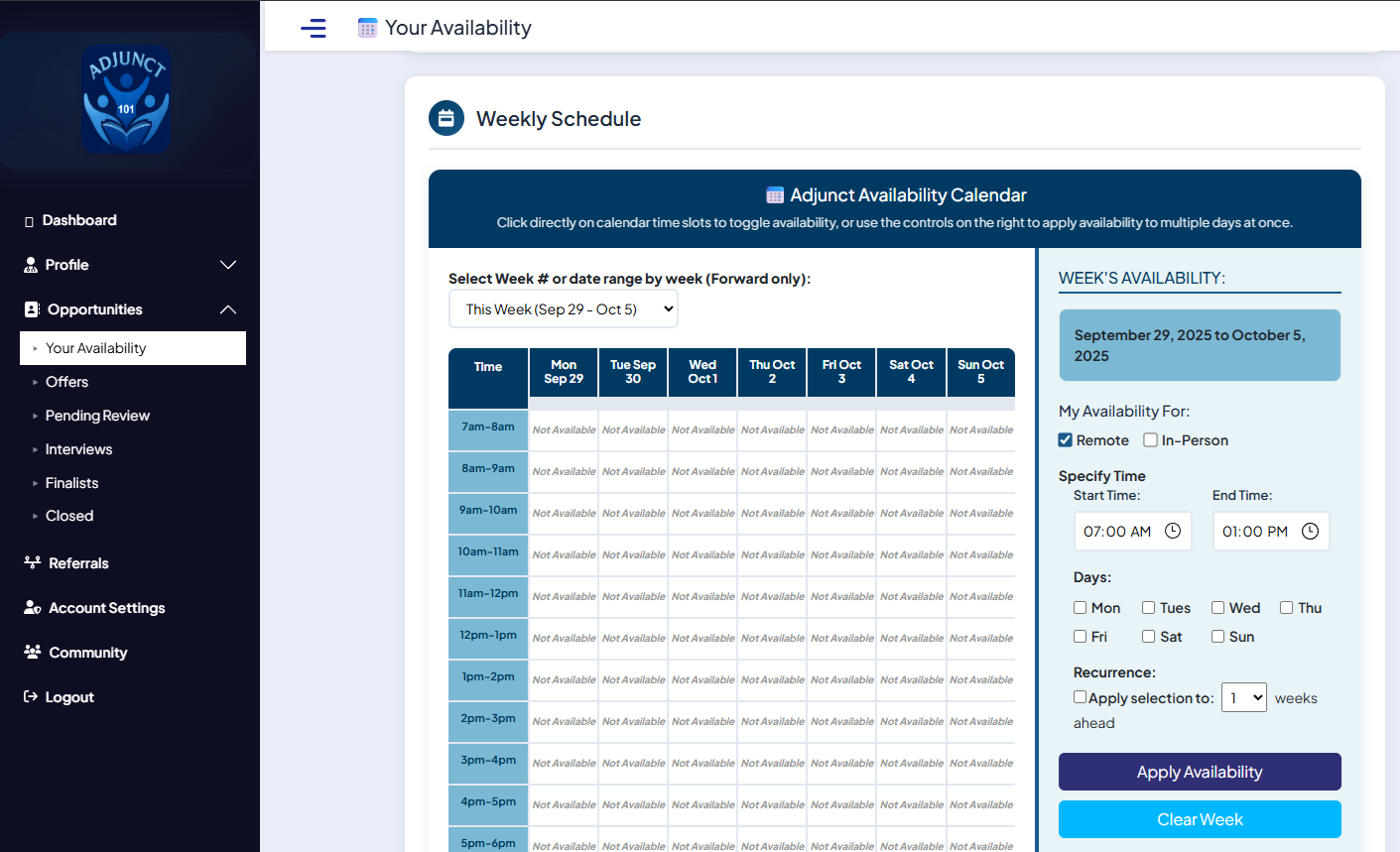Click the Adjunct 101 logo
Image resolution: width=1400 pixels, height=852 pixels.
(x=126, y=100)
